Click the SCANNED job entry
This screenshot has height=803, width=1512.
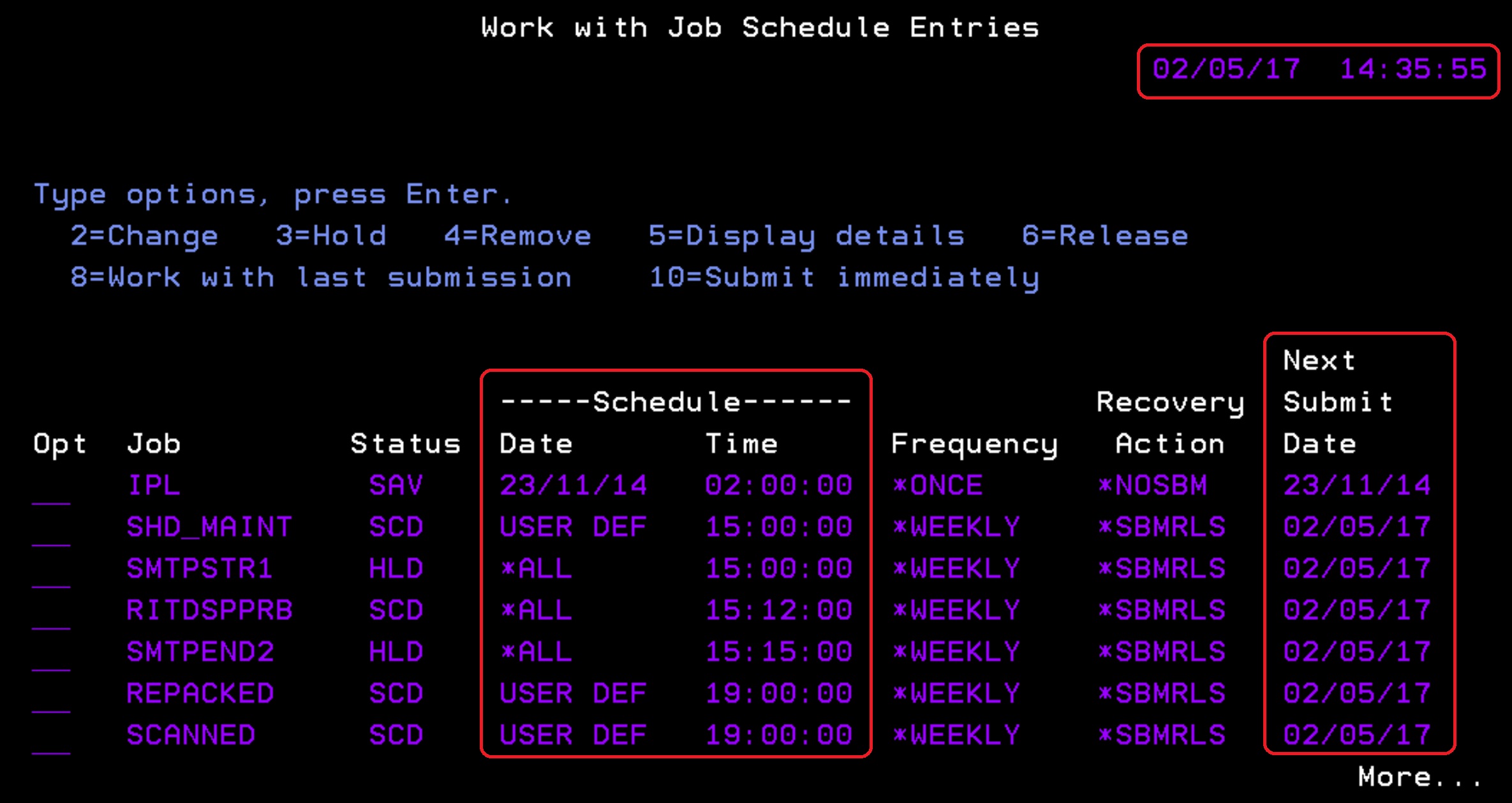[191, 735]
